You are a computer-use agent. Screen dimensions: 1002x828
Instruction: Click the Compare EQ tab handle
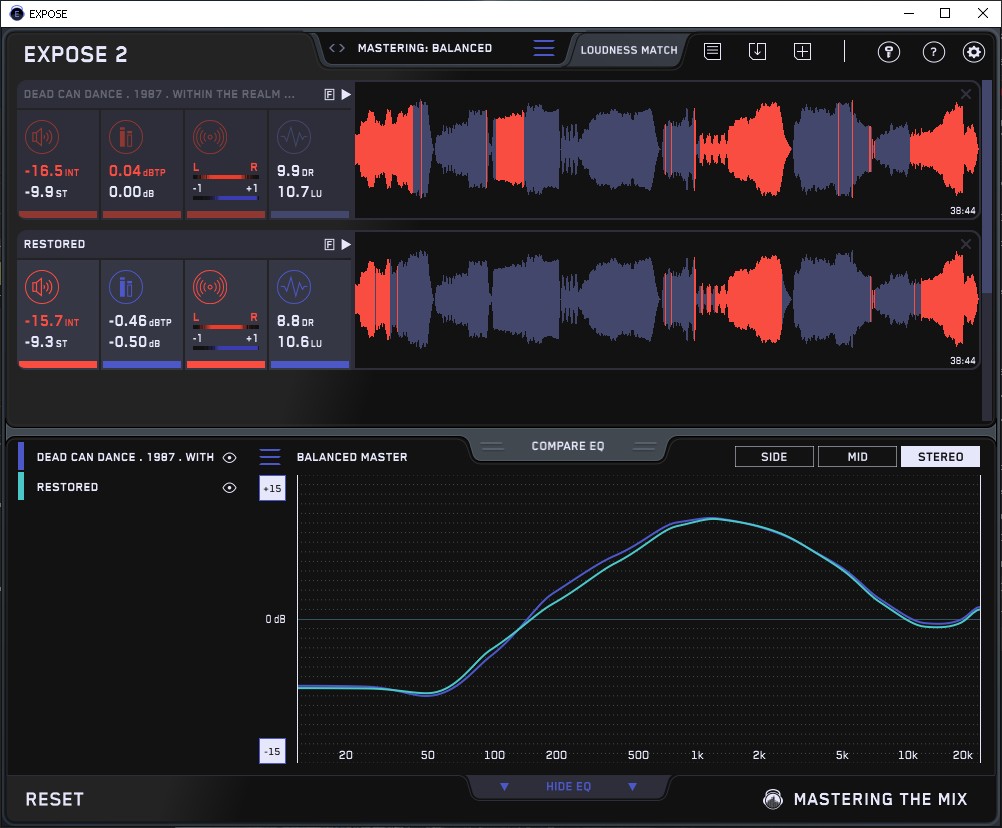click(567, 446)
